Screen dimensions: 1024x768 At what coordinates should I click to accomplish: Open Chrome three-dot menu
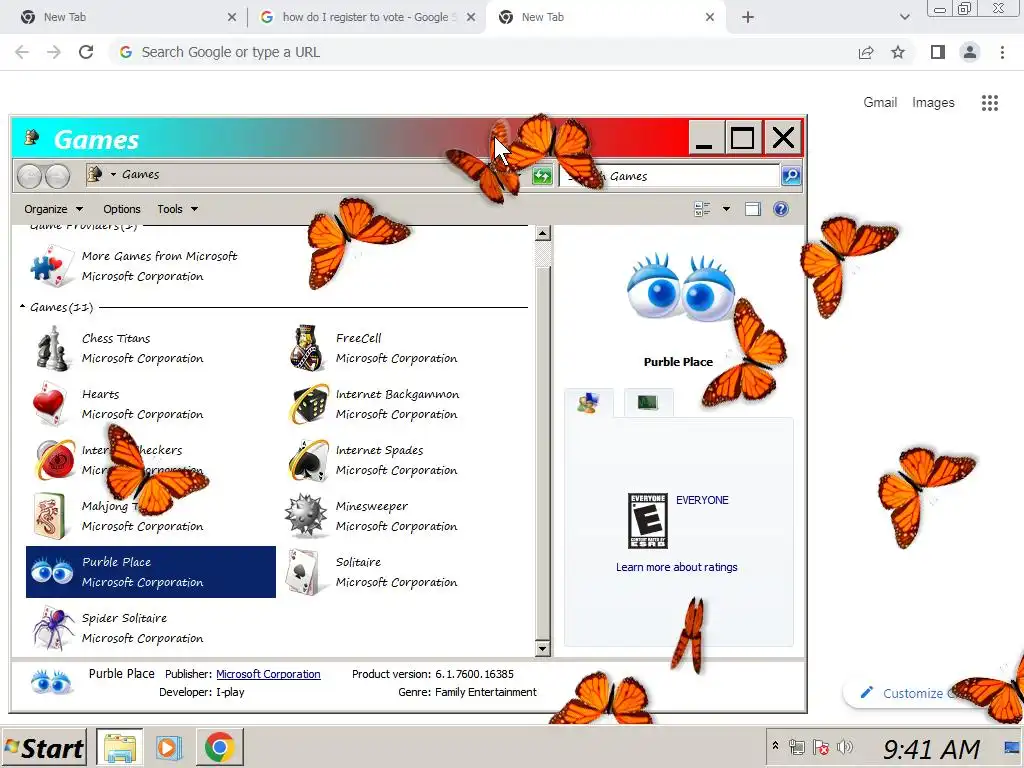(1002, 52)
